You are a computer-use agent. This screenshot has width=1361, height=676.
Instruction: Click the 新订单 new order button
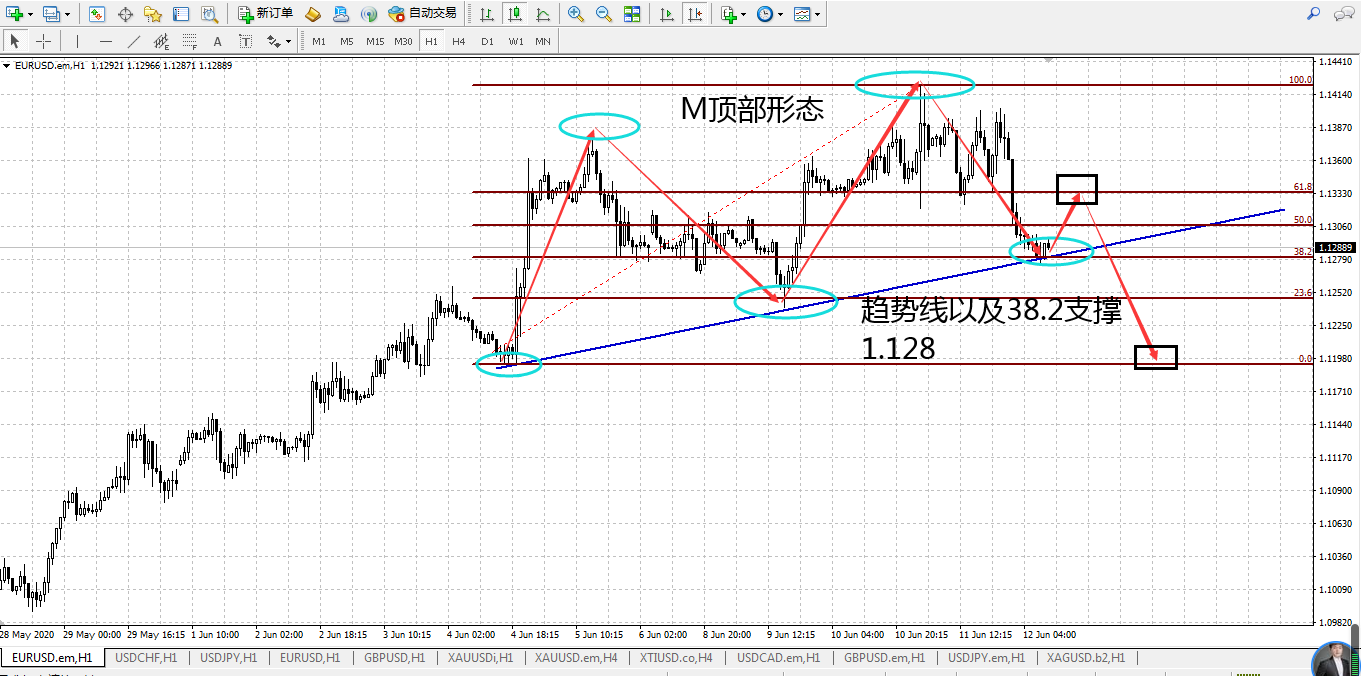pyautogui.click(x=266, y=14)
